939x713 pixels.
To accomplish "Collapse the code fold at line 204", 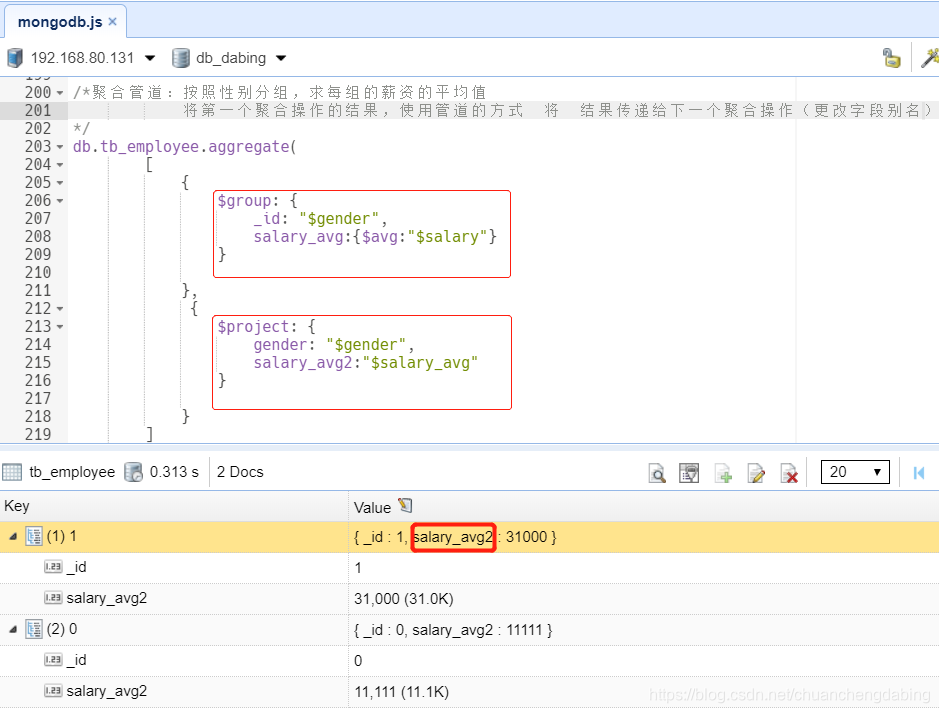I will pos(60,165).
